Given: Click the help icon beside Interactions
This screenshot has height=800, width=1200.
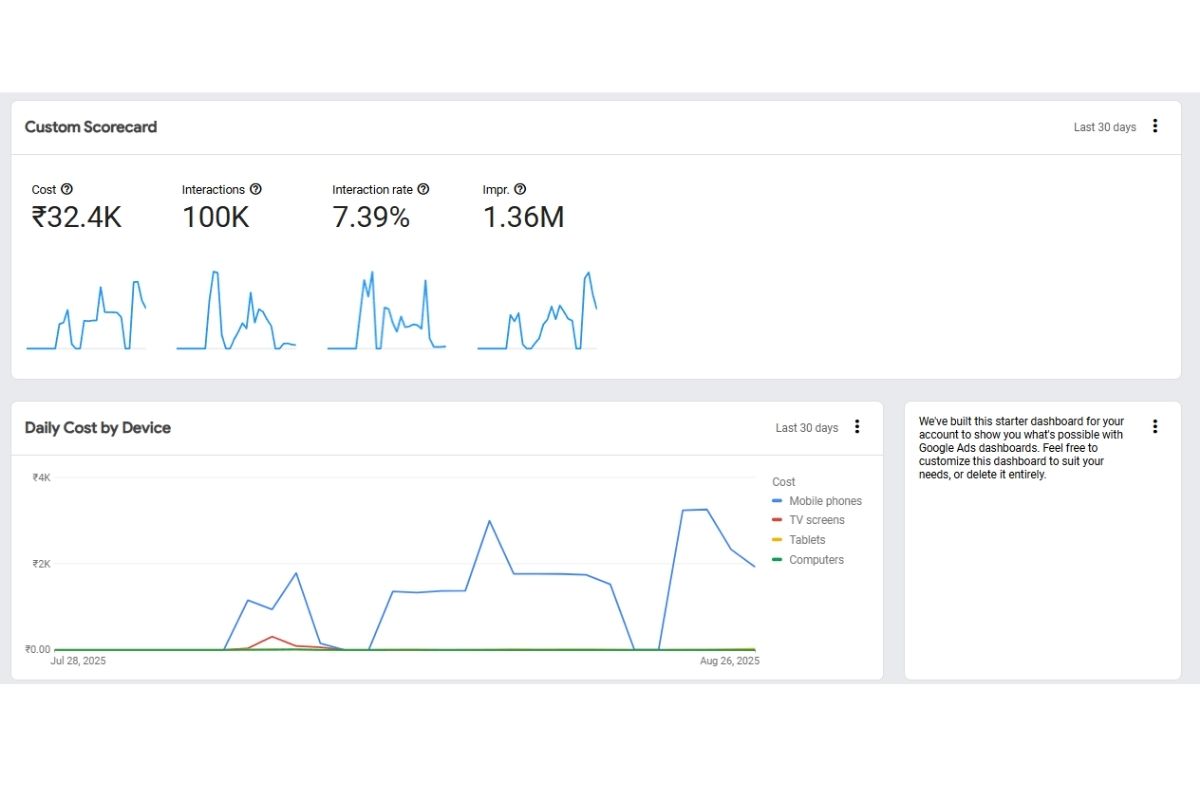Looking at the screenshot, I should tap(256, 189).
